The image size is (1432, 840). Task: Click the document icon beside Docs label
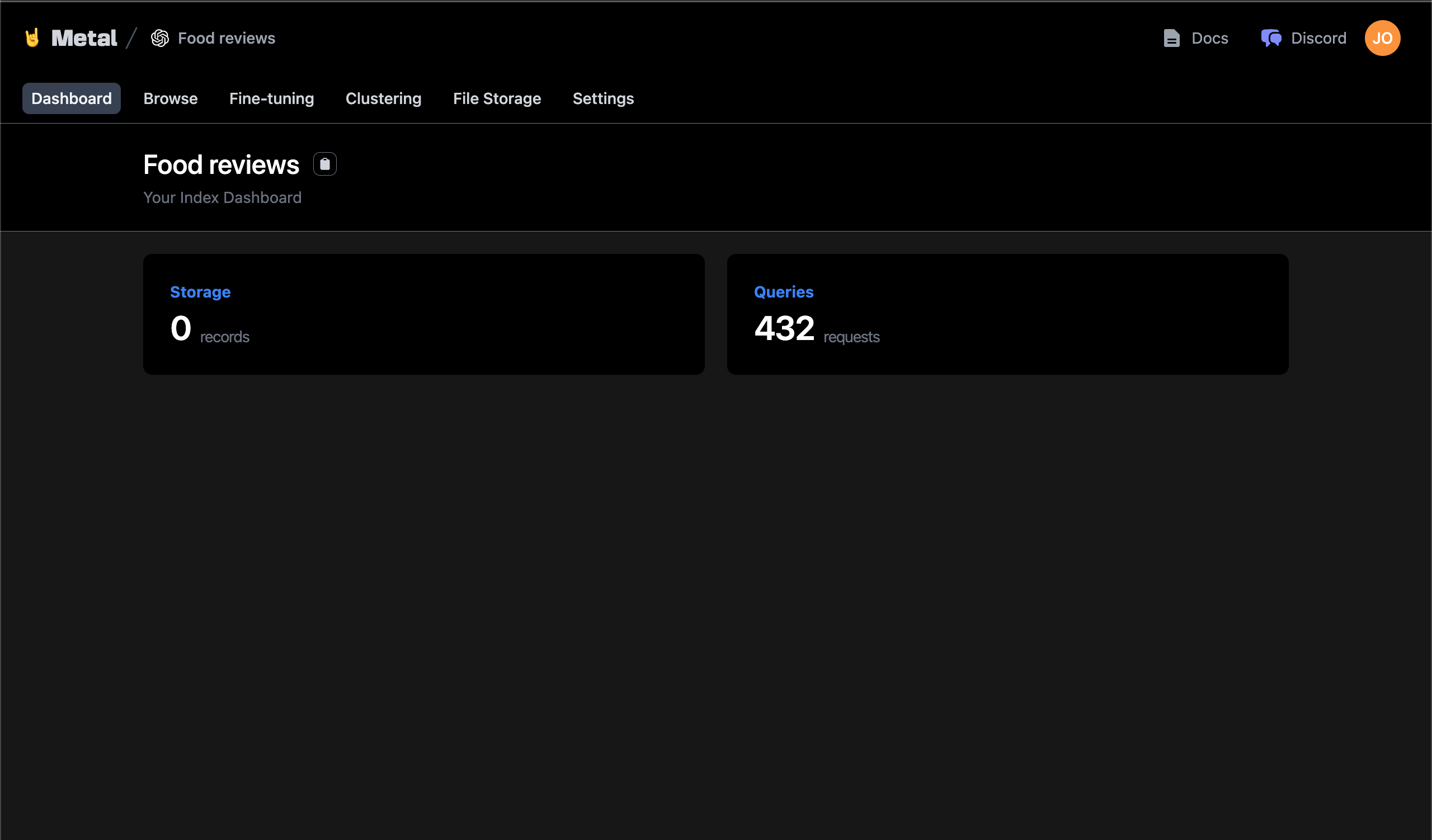tap(1171, 38)
